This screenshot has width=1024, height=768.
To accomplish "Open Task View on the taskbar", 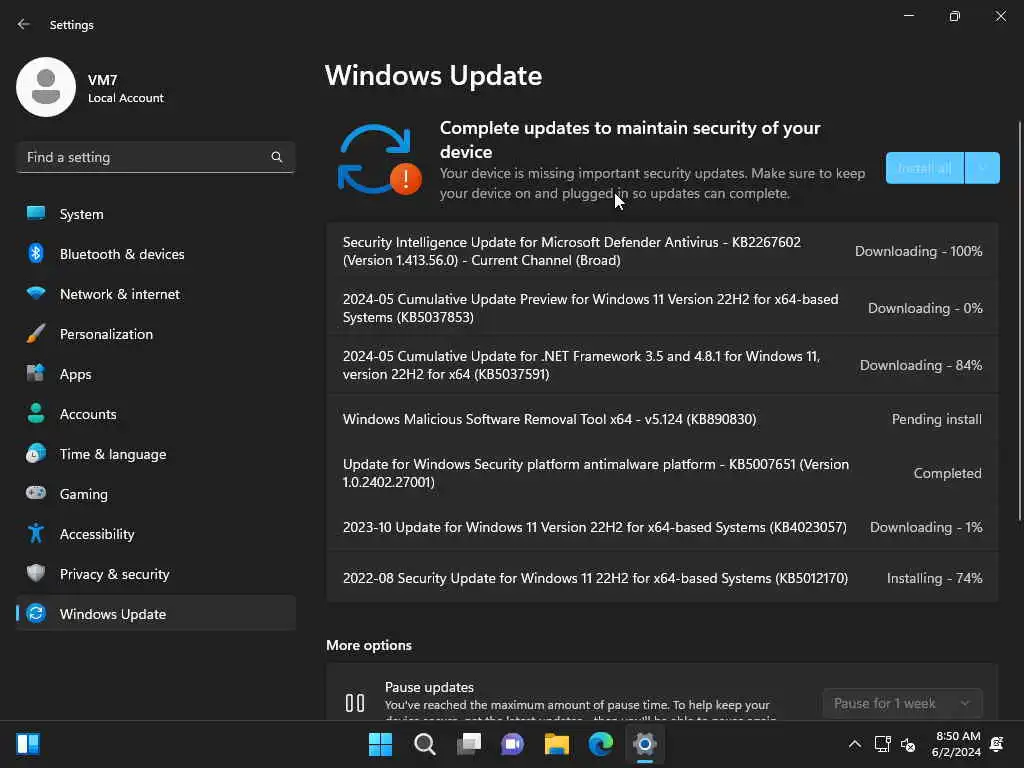I will (x=468, y=744).
